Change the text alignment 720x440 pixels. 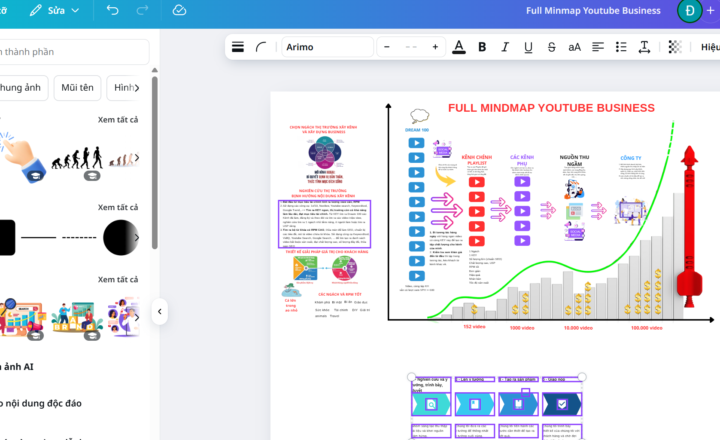click(x=598, y=47)
